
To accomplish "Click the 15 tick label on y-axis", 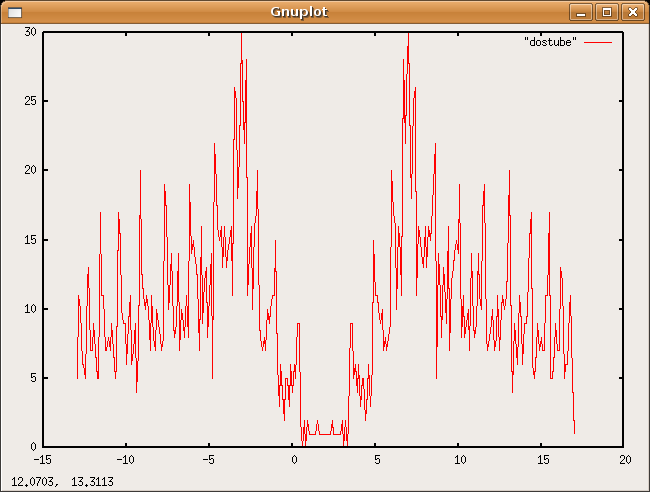I will tap(30, 239).
